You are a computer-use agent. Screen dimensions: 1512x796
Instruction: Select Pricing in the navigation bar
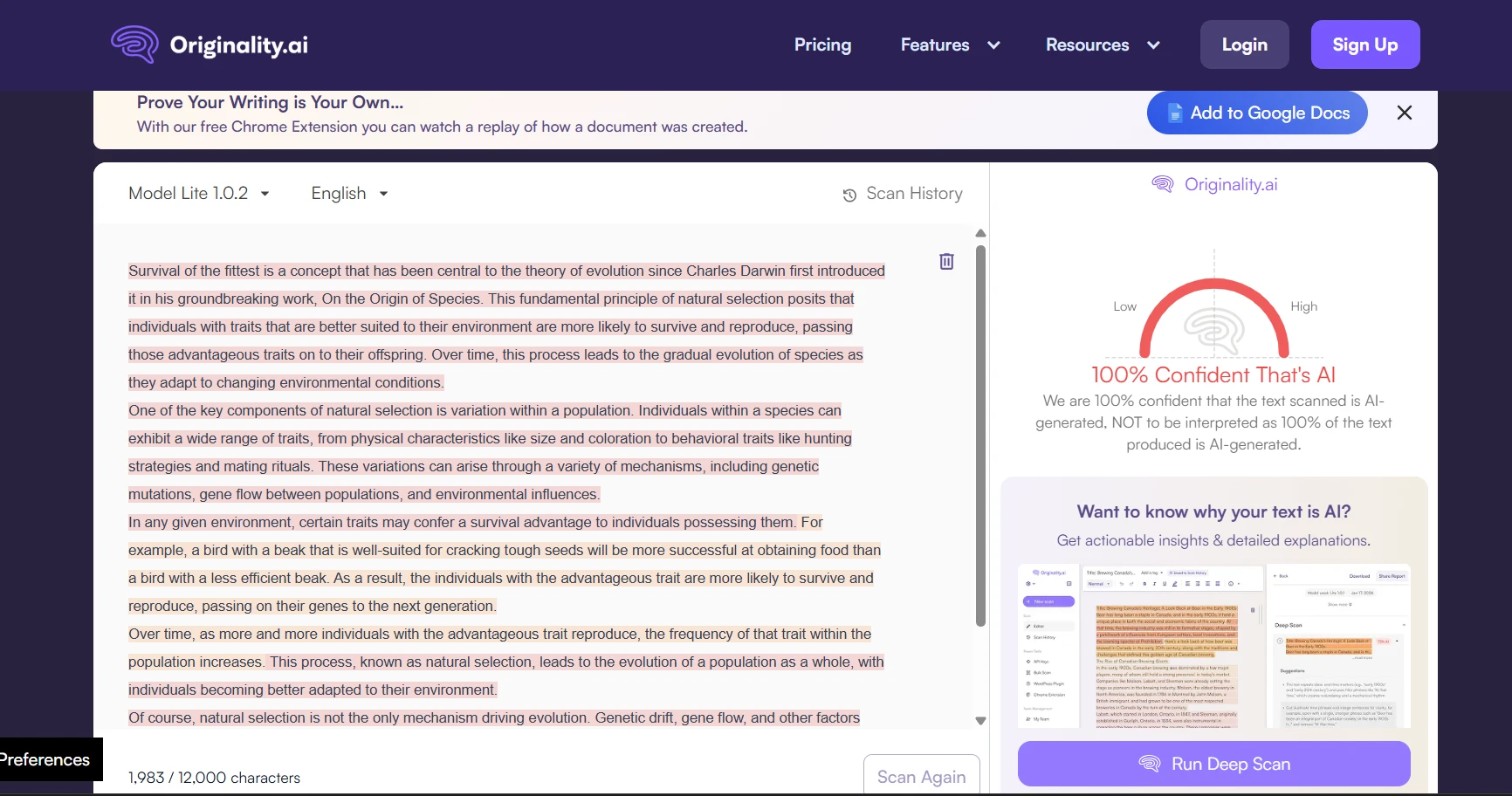[x=821, y=45]
